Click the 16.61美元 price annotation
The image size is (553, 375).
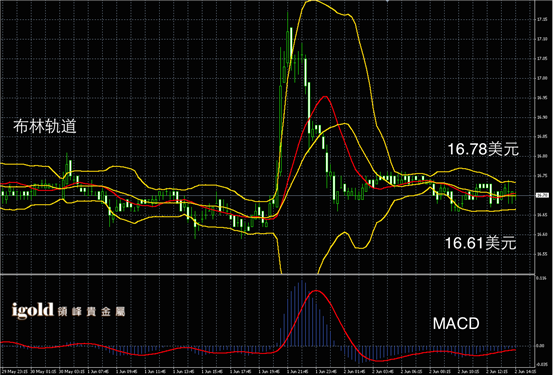click(x=480, y=243)
